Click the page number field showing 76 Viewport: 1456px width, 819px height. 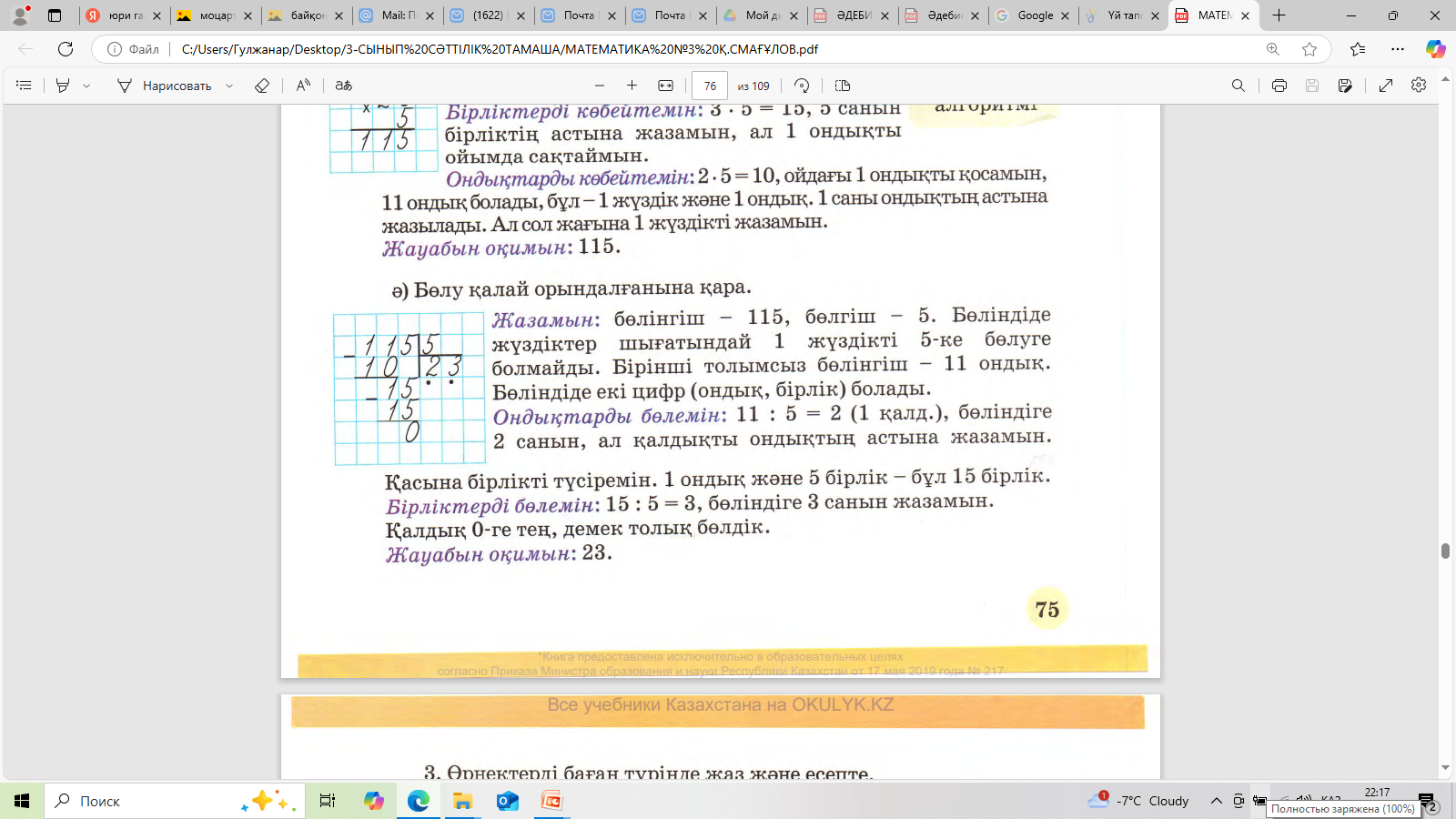[x=710, y=86]
